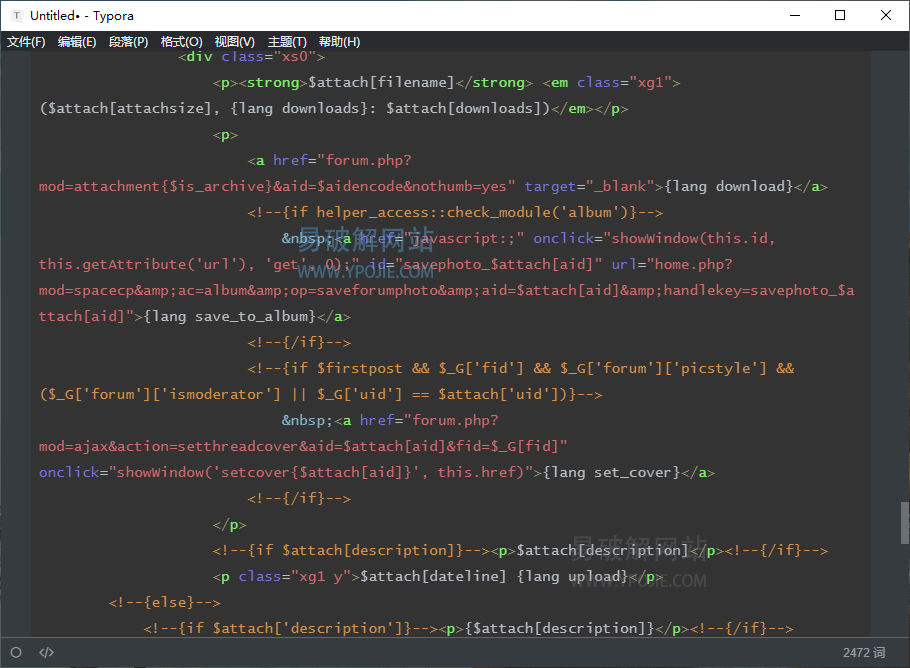Toggle the sidebar circle icon in status bar
This screenshot has height=668, width=910.
point(16,652)
